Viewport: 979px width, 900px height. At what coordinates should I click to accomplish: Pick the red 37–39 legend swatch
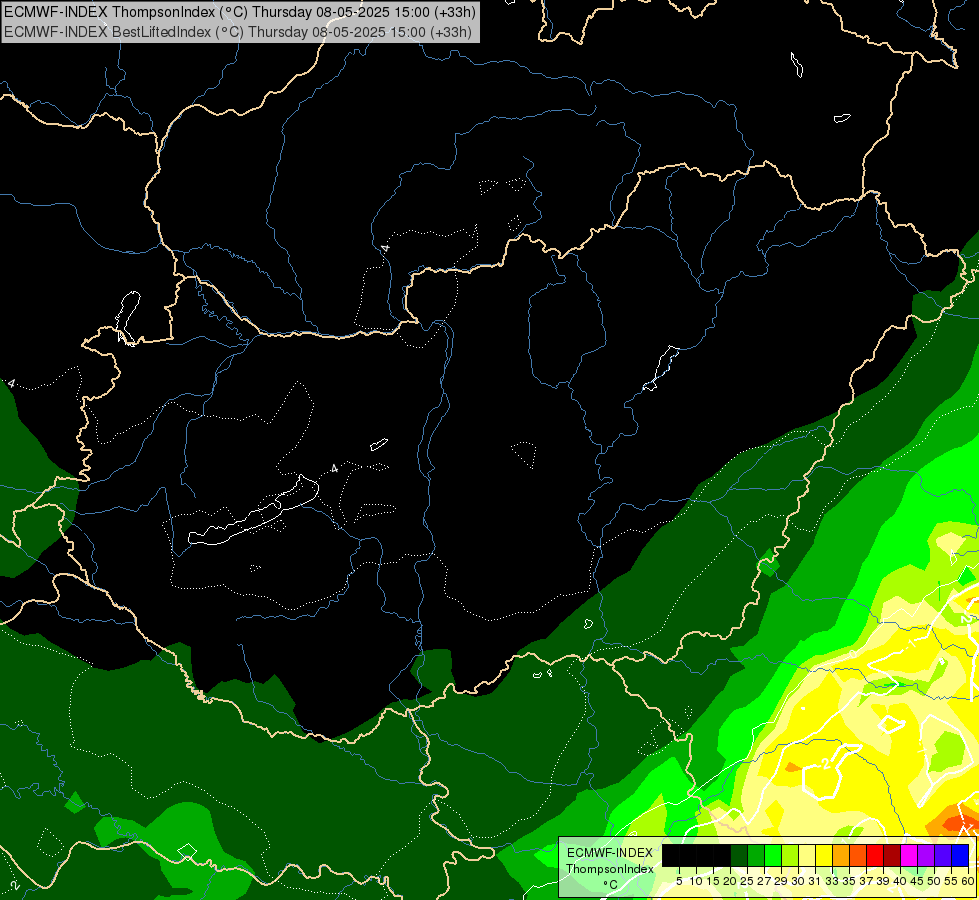[875, 855]
